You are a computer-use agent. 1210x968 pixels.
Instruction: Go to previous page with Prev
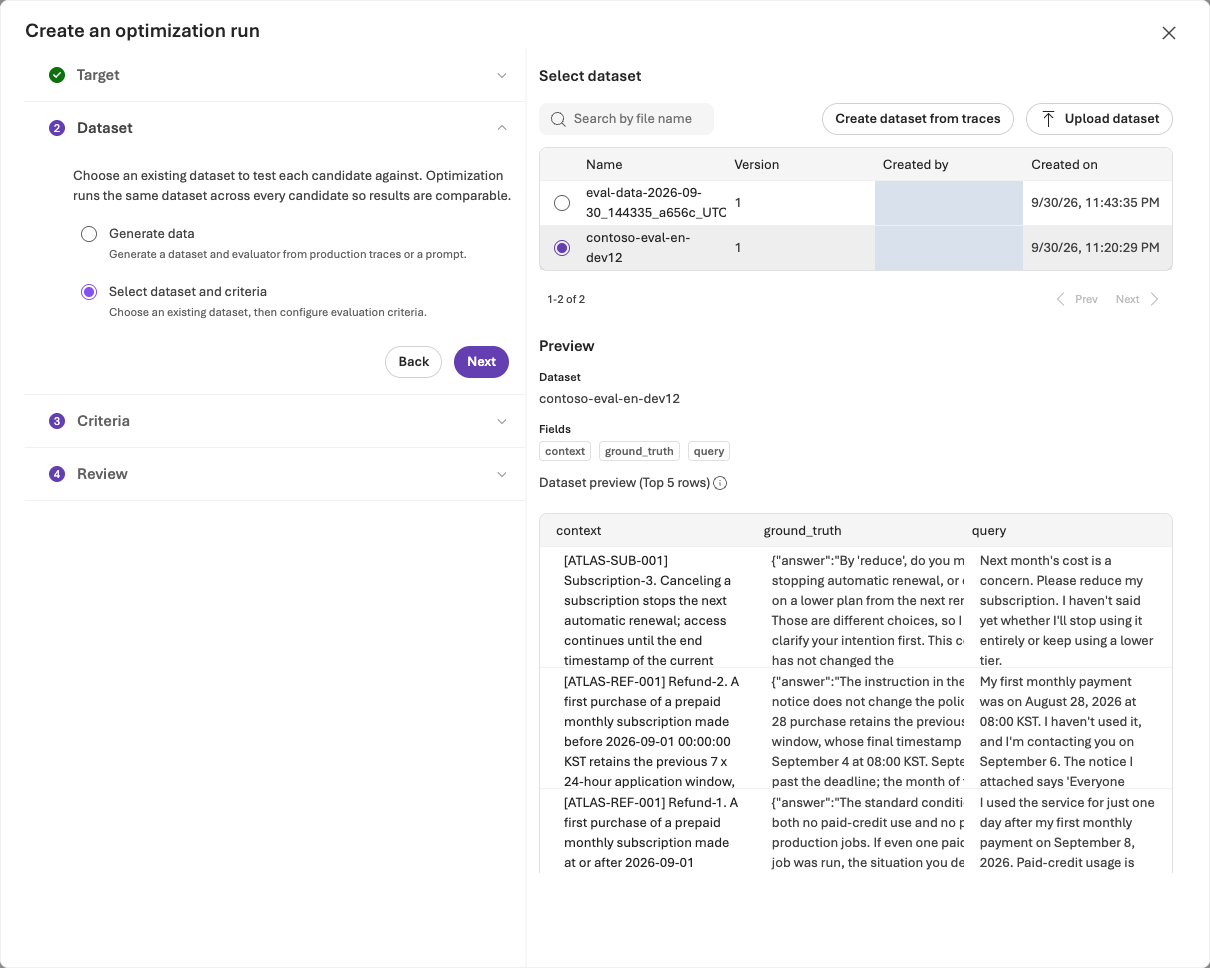(x=1077, y=299)
